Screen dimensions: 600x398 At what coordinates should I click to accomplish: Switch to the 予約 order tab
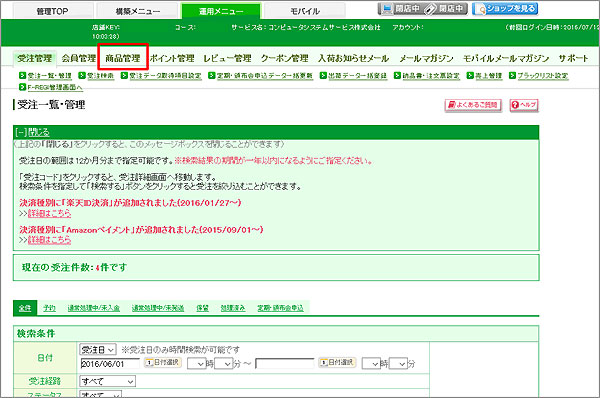click(x=49, y=308)
